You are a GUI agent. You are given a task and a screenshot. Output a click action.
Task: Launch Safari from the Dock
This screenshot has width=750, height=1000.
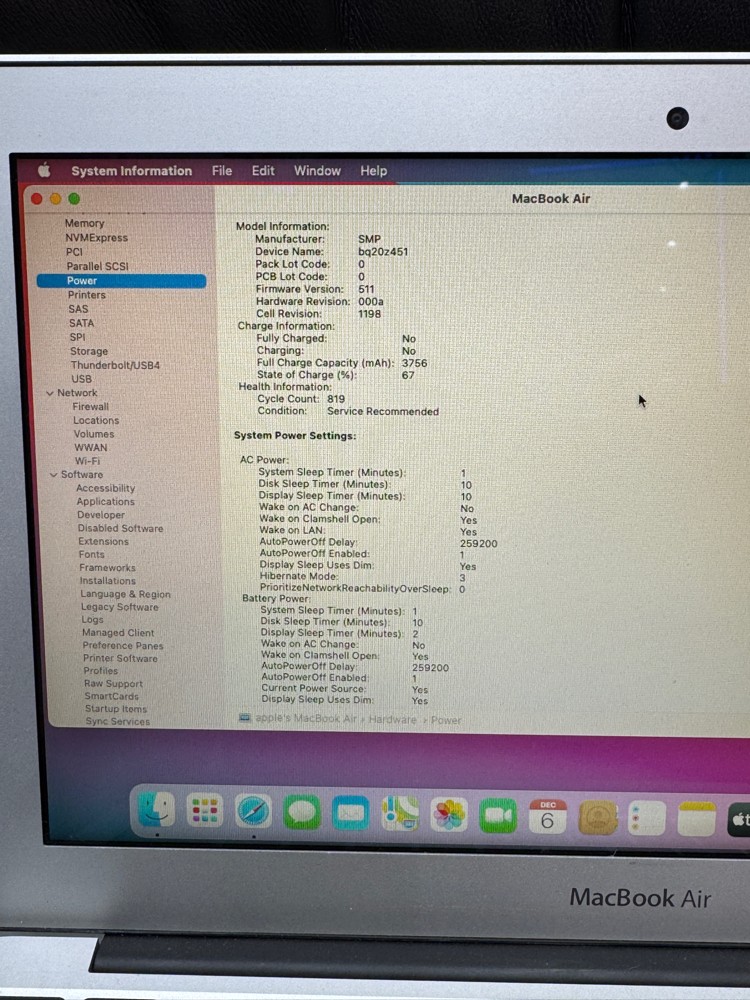253,812
